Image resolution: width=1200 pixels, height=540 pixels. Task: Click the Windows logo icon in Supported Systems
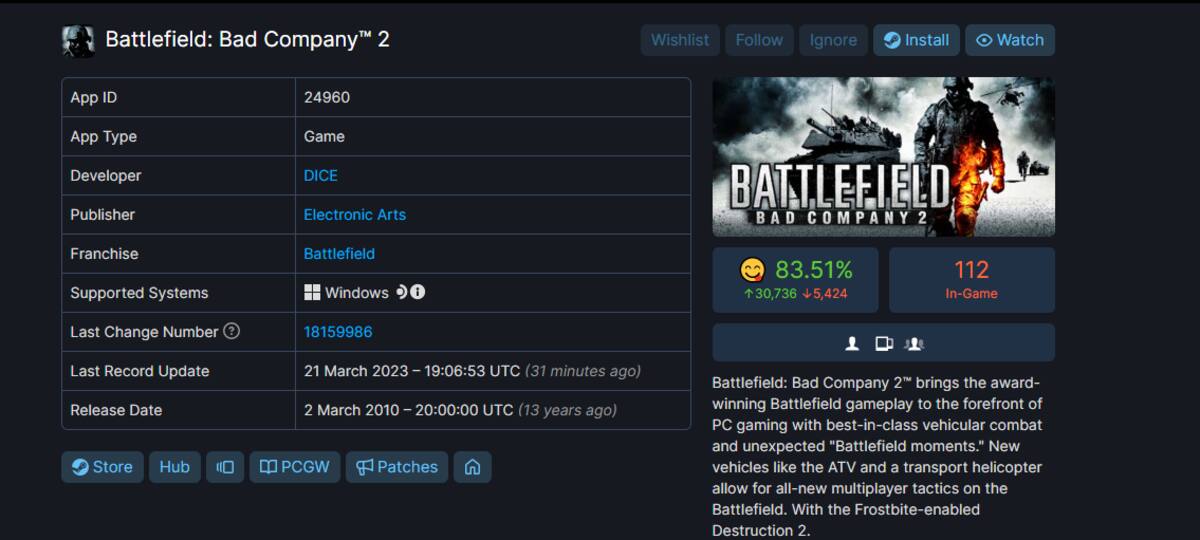point(312,293)
